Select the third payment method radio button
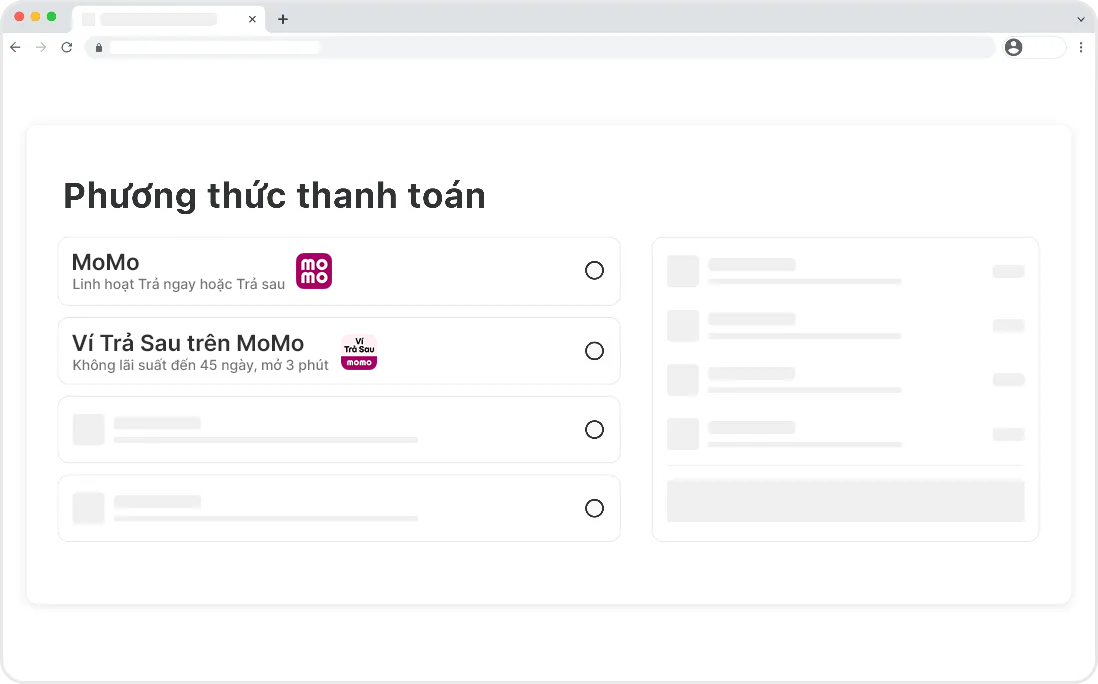The width and height of the screenshot is (1098, 684). pos(594,430)
